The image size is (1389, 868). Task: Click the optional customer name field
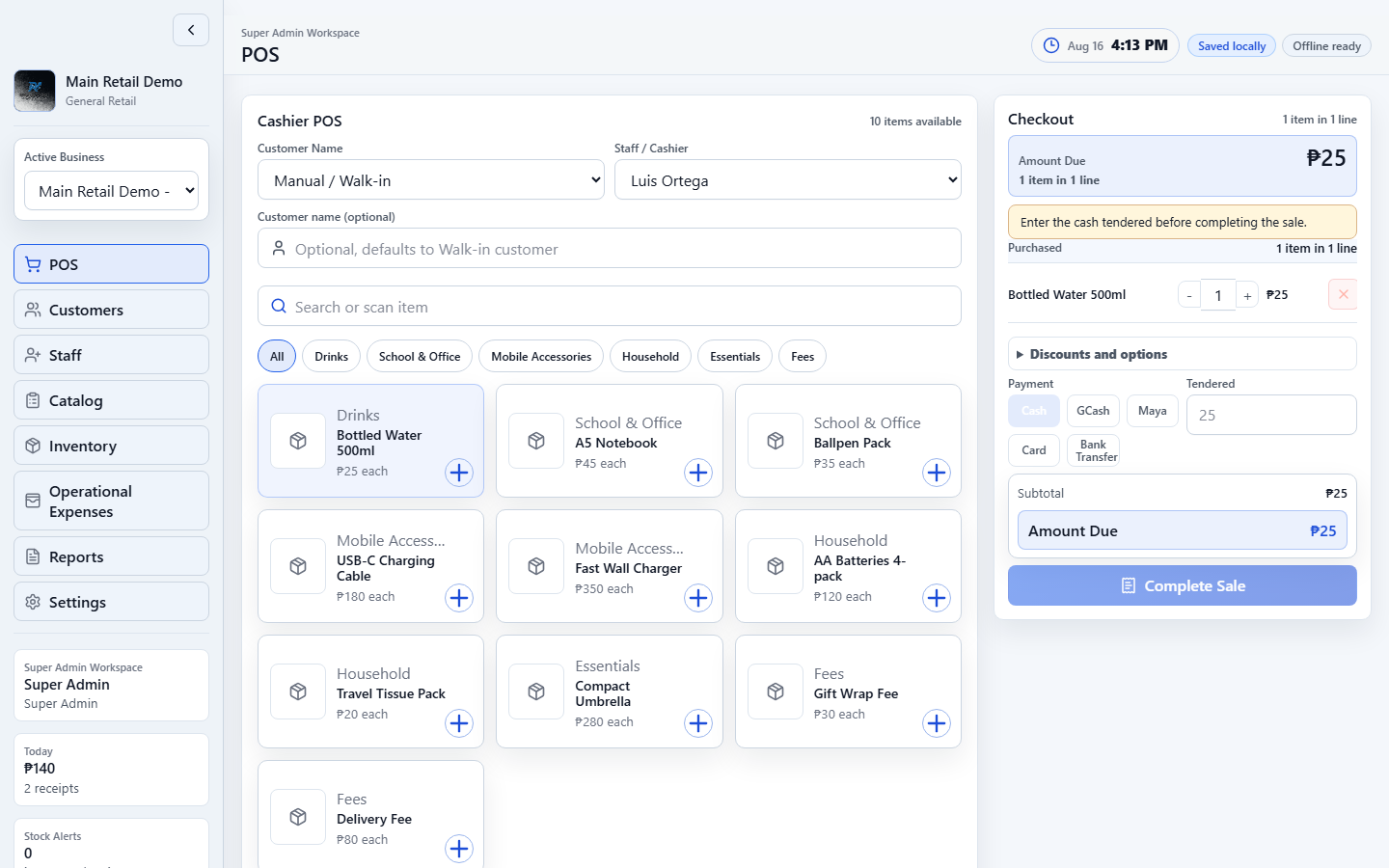click(x=610, y=248)
